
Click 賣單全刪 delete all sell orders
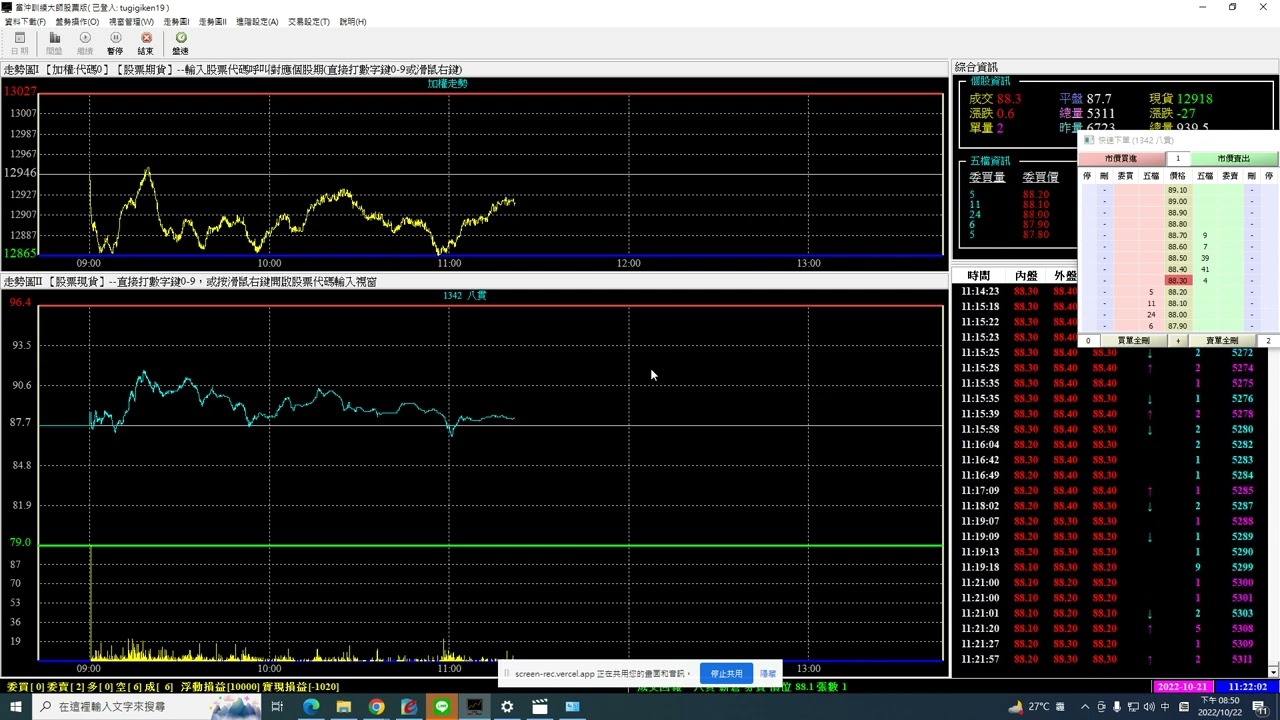click(1222, 341)
